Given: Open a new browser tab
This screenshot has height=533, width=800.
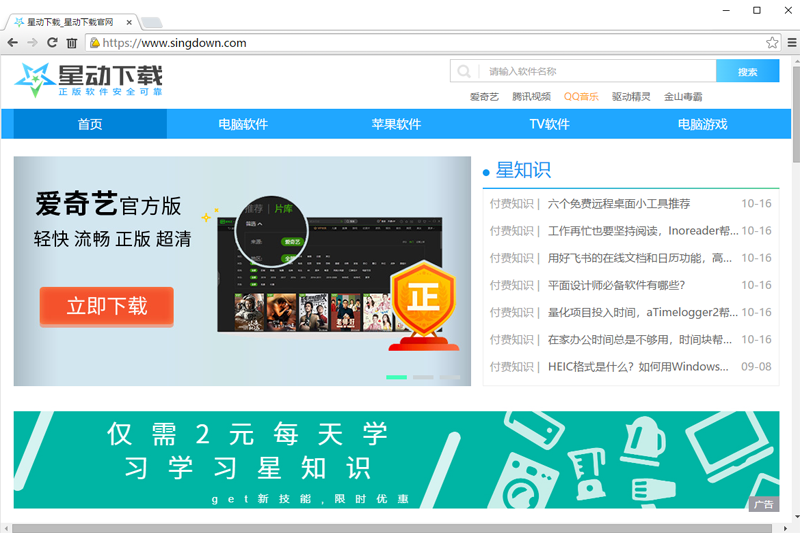Looking at the screenshot, I should click(x=152, y=22).
